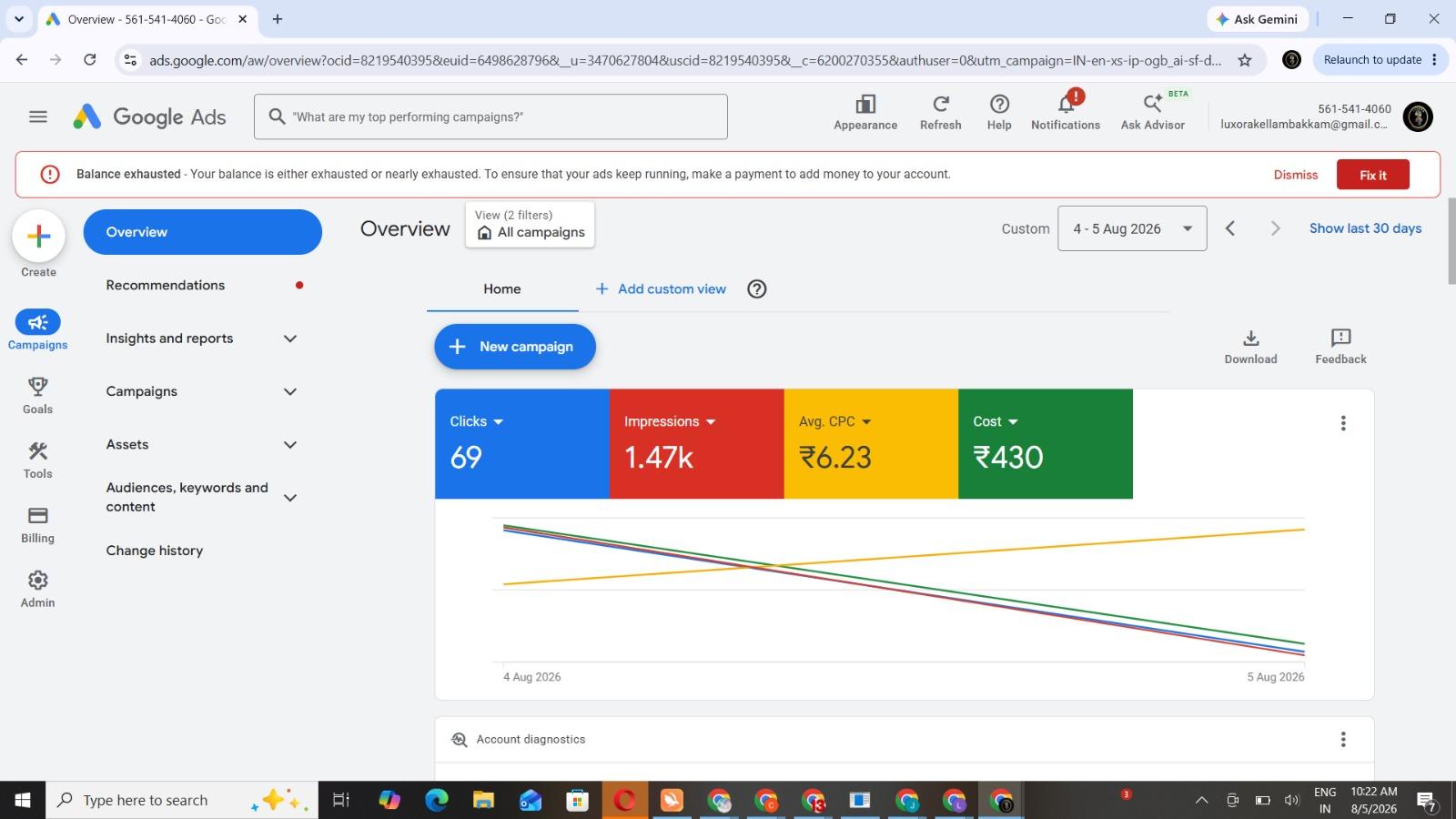Click the New campaign button
This screenshot has width=1456, height=819.
point(515,347)
